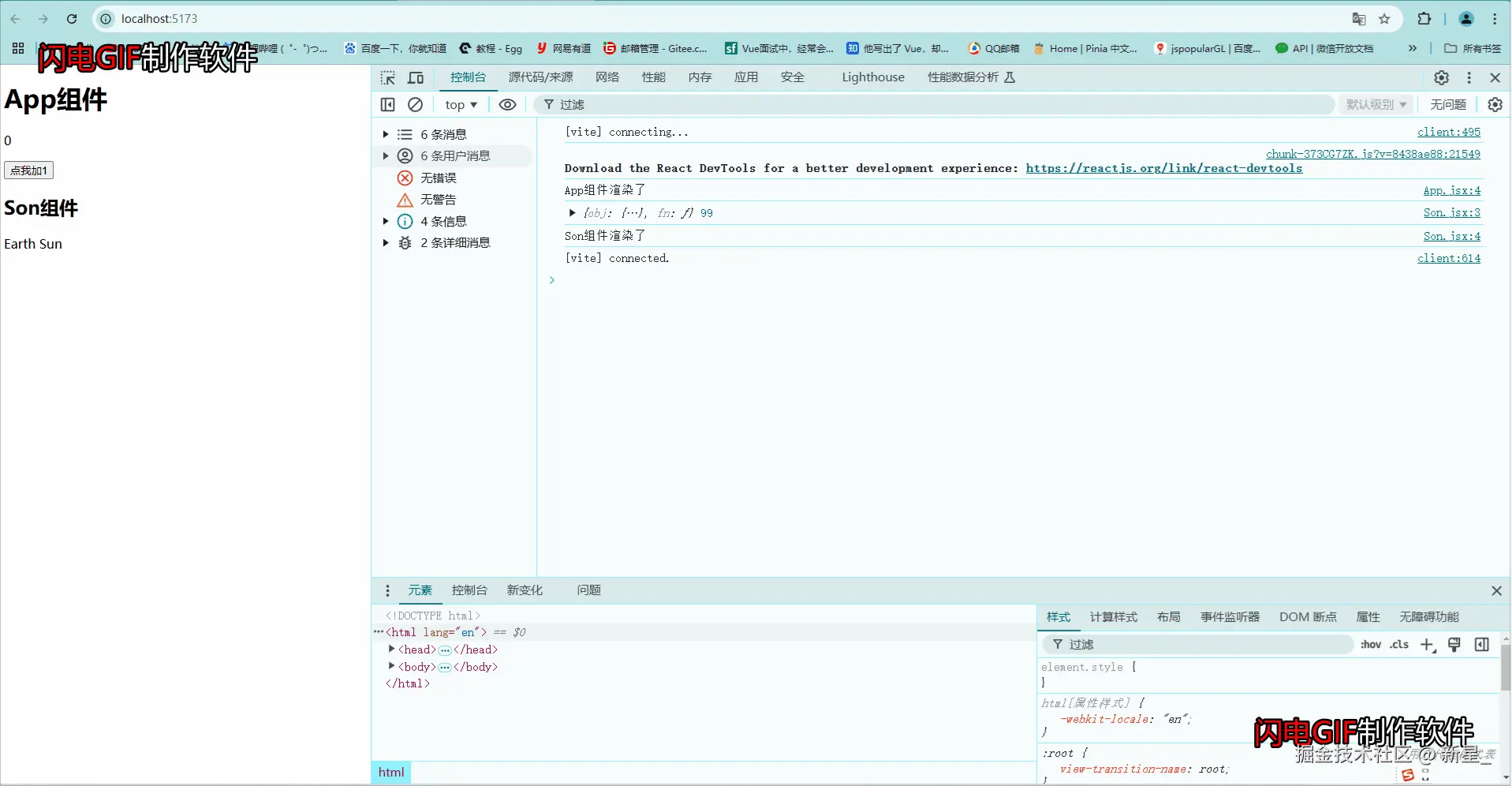
Task: Toggle the console sidebar icon
Action: coord(387,104)
